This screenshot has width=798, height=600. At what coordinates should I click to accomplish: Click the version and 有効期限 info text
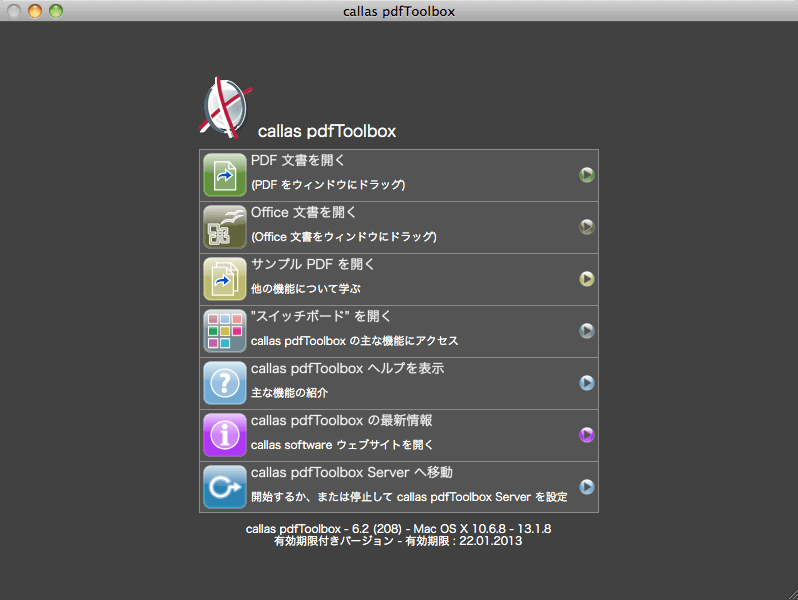coord(399,534)
